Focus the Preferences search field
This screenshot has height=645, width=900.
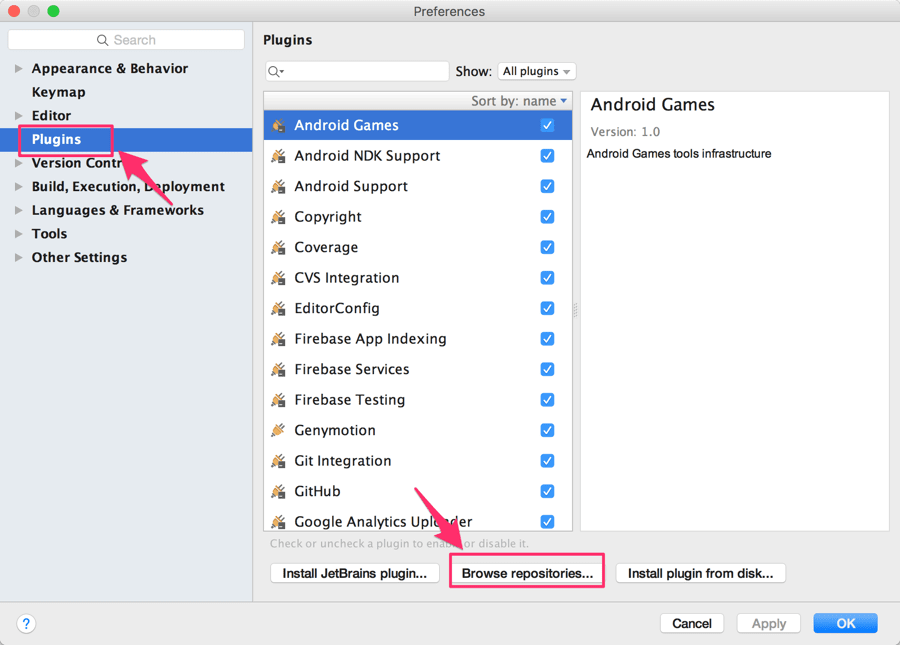126,40
